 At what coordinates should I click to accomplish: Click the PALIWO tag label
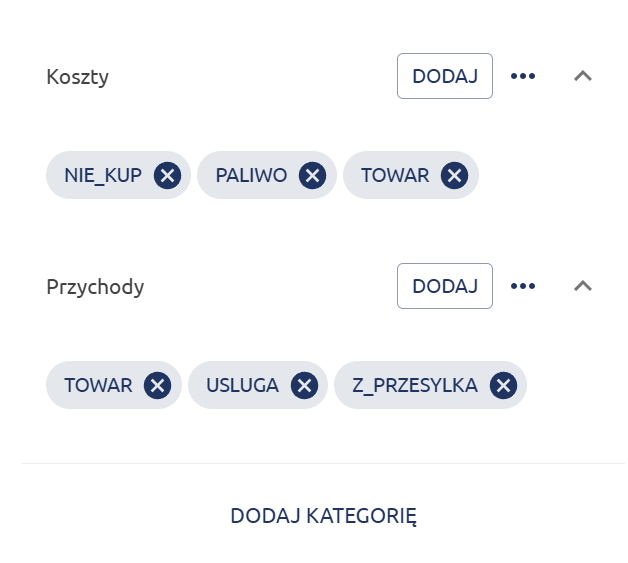coord(251,176)
